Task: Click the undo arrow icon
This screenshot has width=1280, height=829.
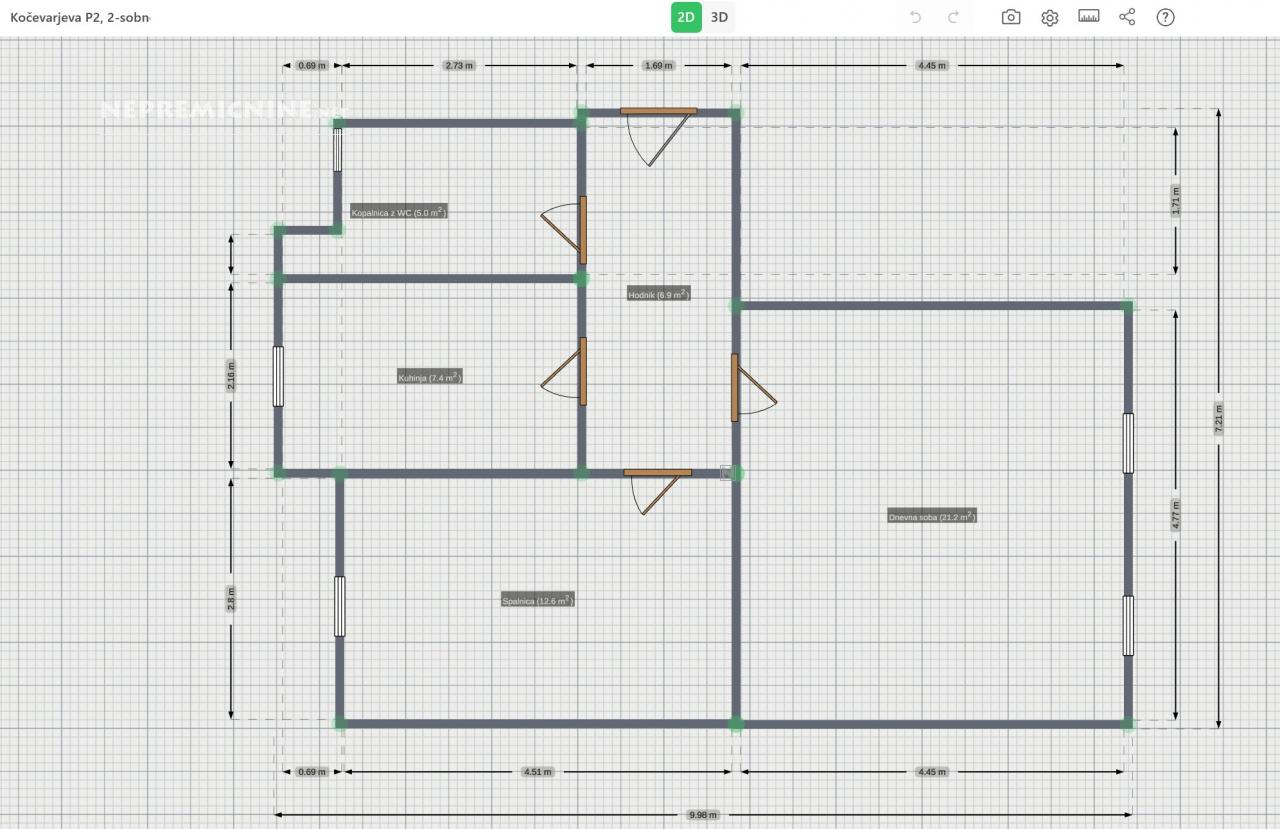Action: [915, 17]
